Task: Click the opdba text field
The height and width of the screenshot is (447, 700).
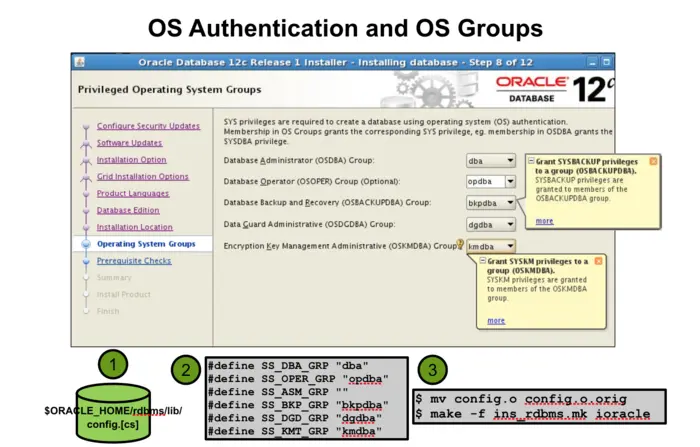Action: pos(486,181)
